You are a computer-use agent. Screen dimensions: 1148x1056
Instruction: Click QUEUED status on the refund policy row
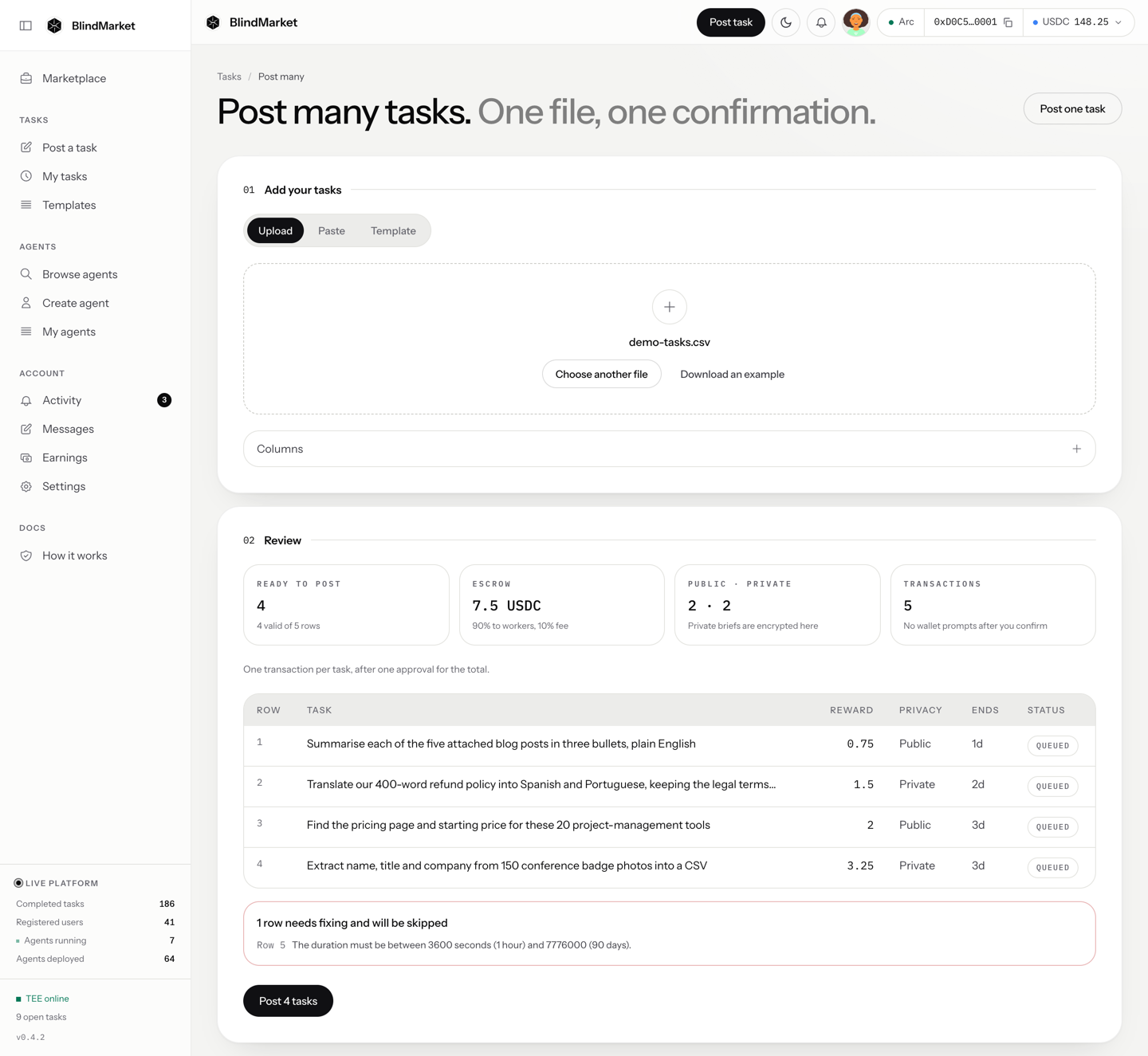tap(1052, 786)
